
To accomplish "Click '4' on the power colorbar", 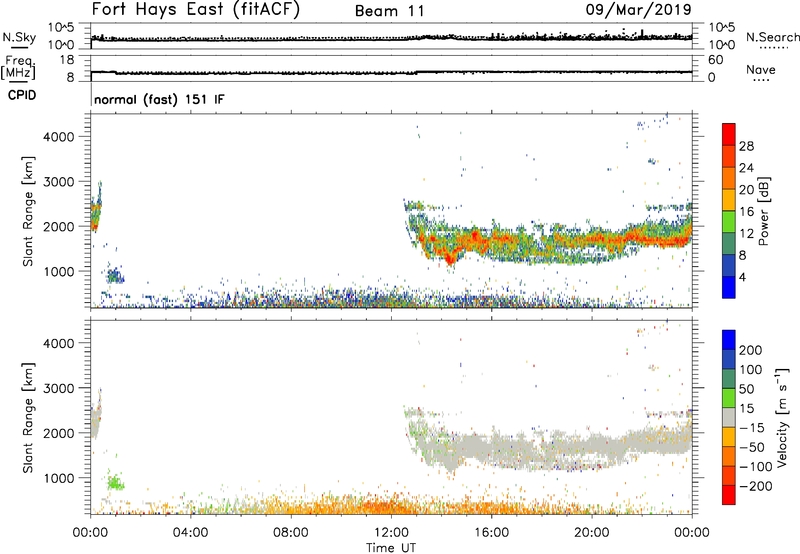I will click(x=742, y=277).
